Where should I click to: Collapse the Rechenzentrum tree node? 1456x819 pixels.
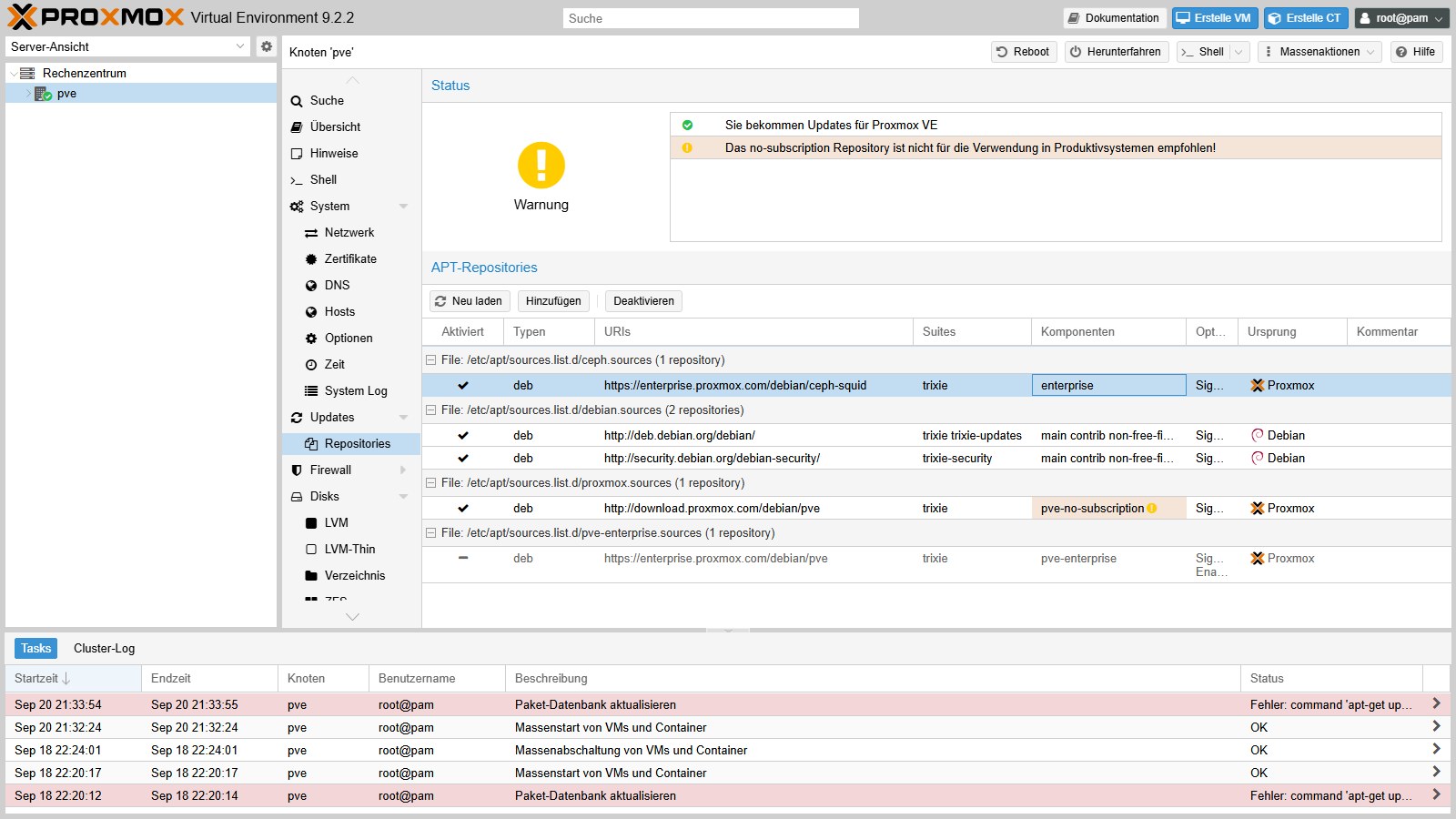point(13,74)
